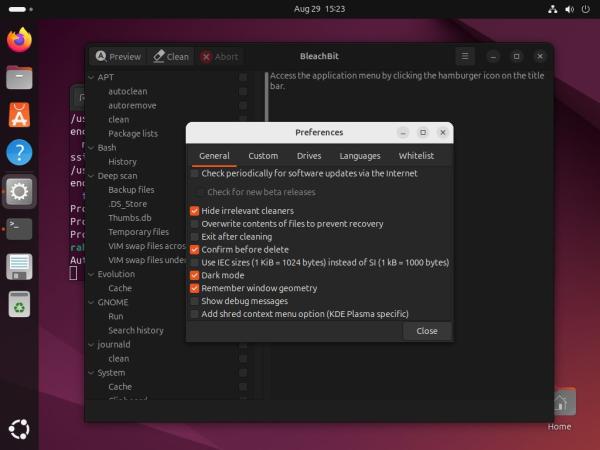
Task: Collapse the GNOME tree group
Action: (91, 302)
